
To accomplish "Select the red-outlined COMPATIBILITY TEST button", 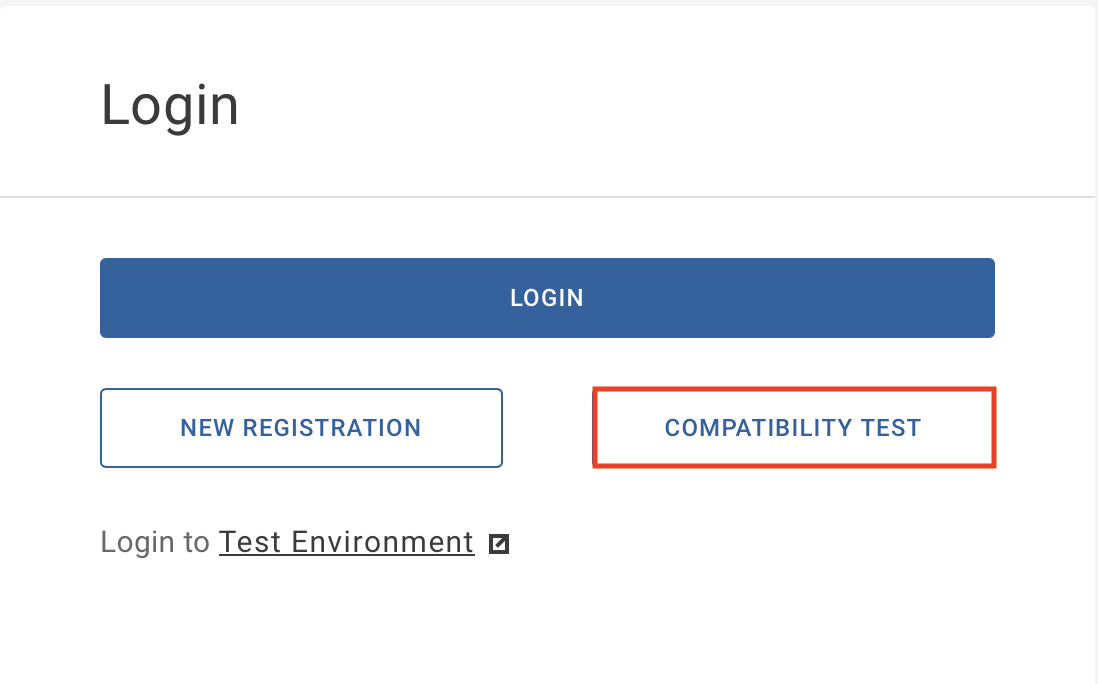I will pos(793,427).
